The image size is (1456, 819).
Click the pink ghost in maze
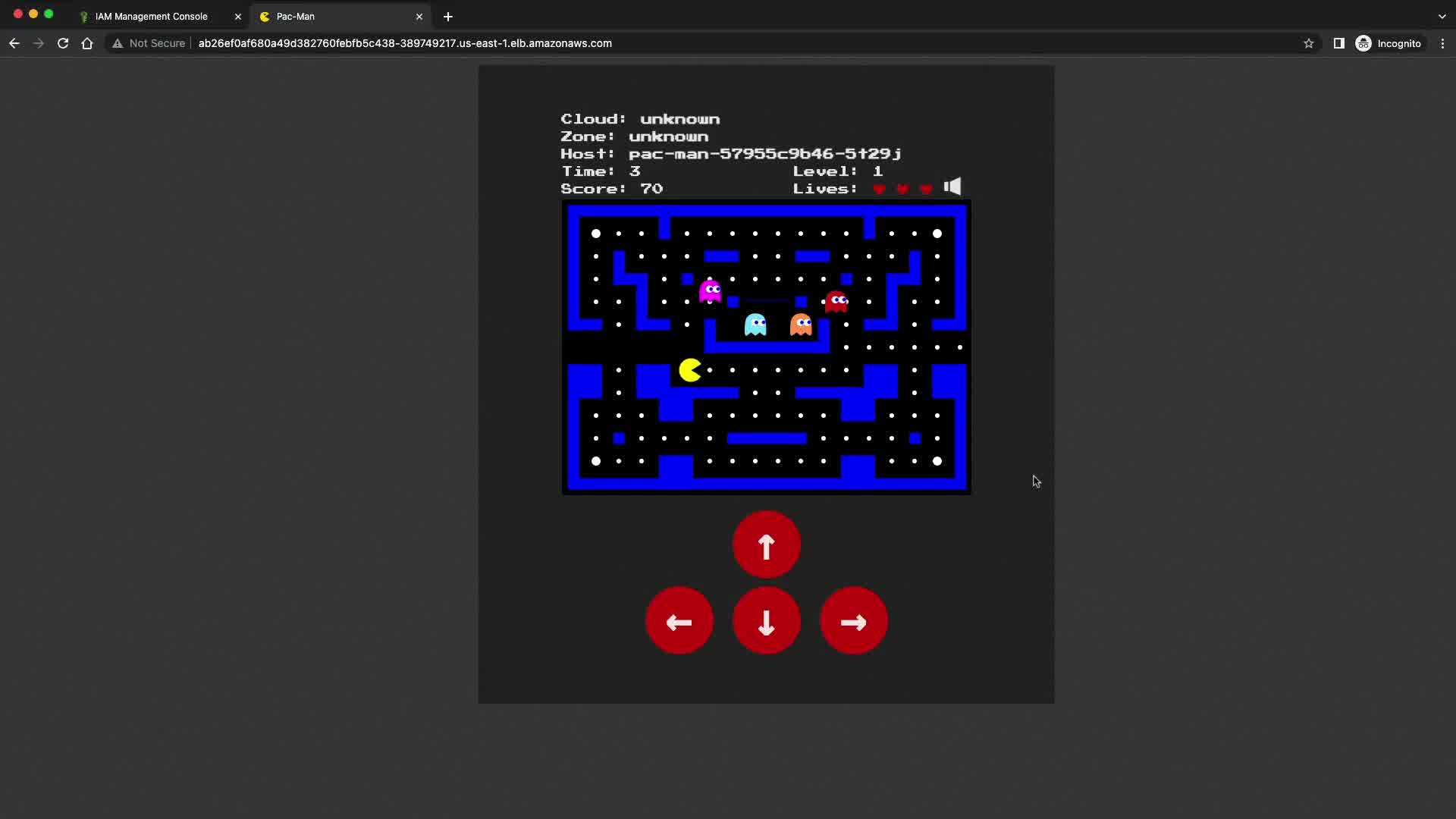click(711, 291)
